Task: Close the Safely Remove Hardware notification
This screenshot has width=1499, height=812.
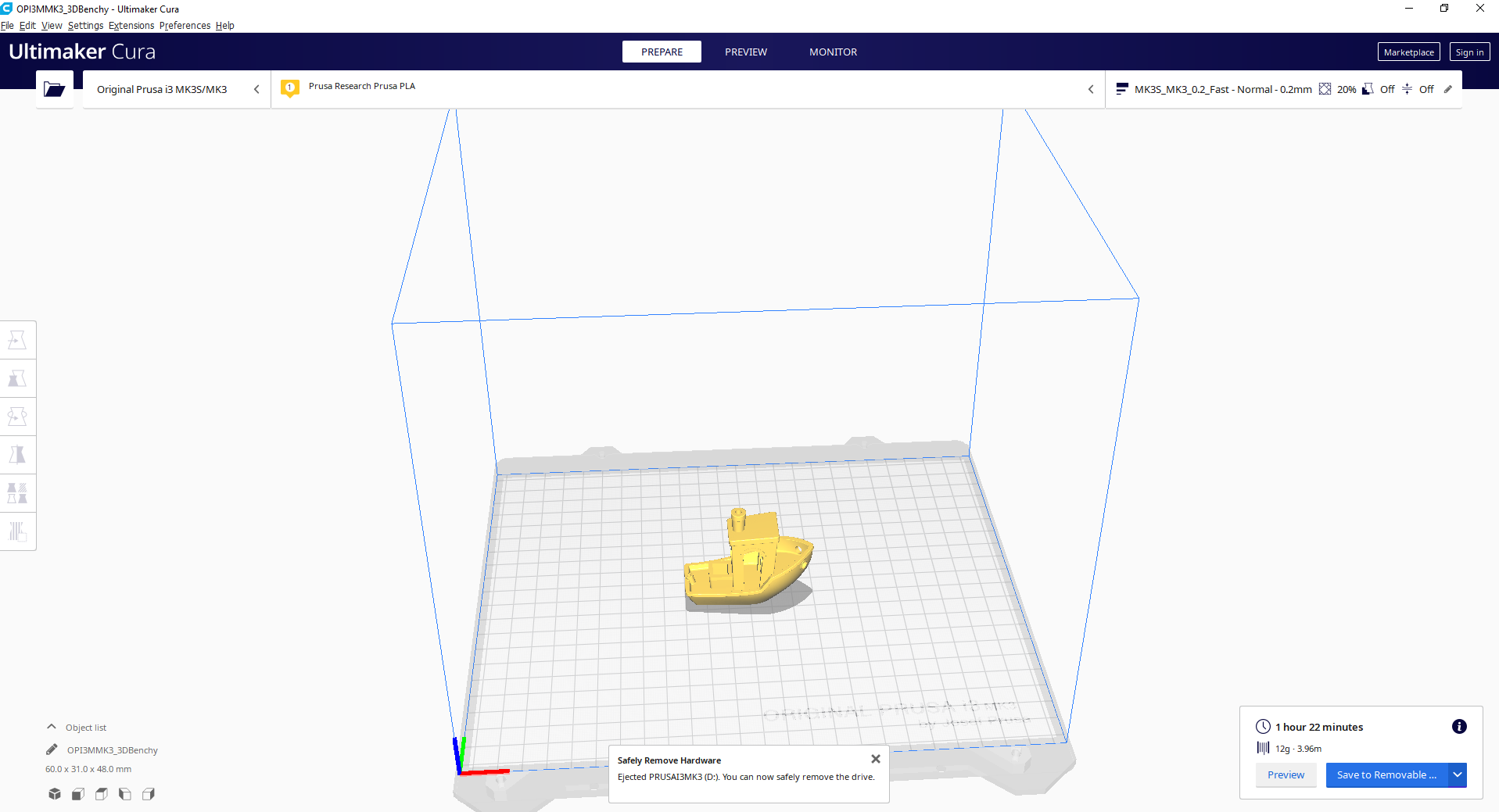Action: (x=876, y=759)
